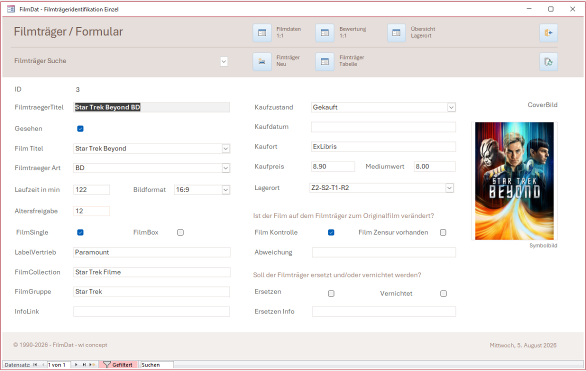Click the document refresh icon below the exit icon
Viewport: 586px width, 371px height.
click(548, 62)
